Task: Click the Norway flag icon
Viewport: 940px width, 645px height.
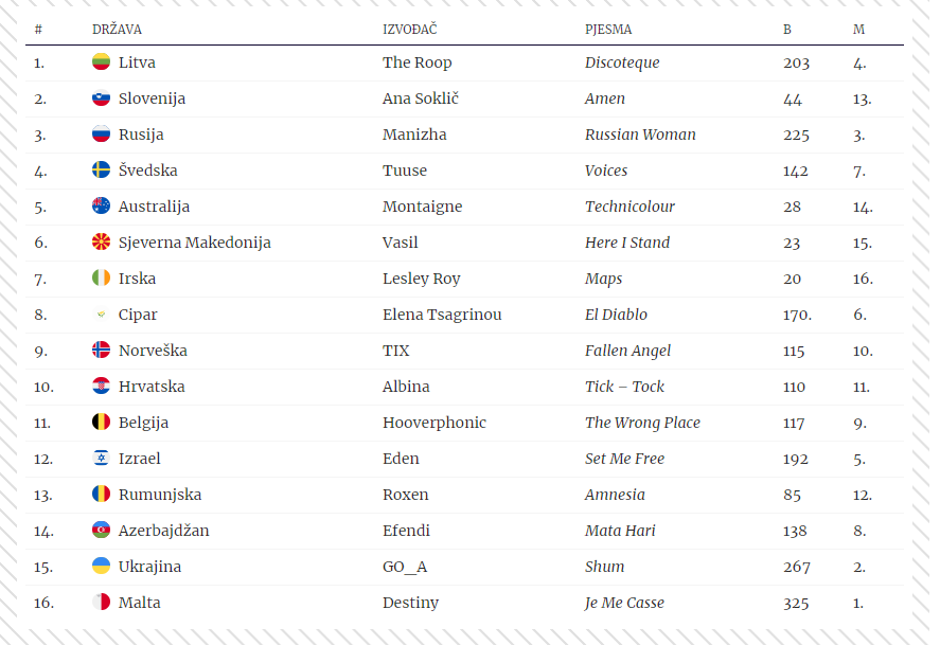Action: [x=101, y=350]
